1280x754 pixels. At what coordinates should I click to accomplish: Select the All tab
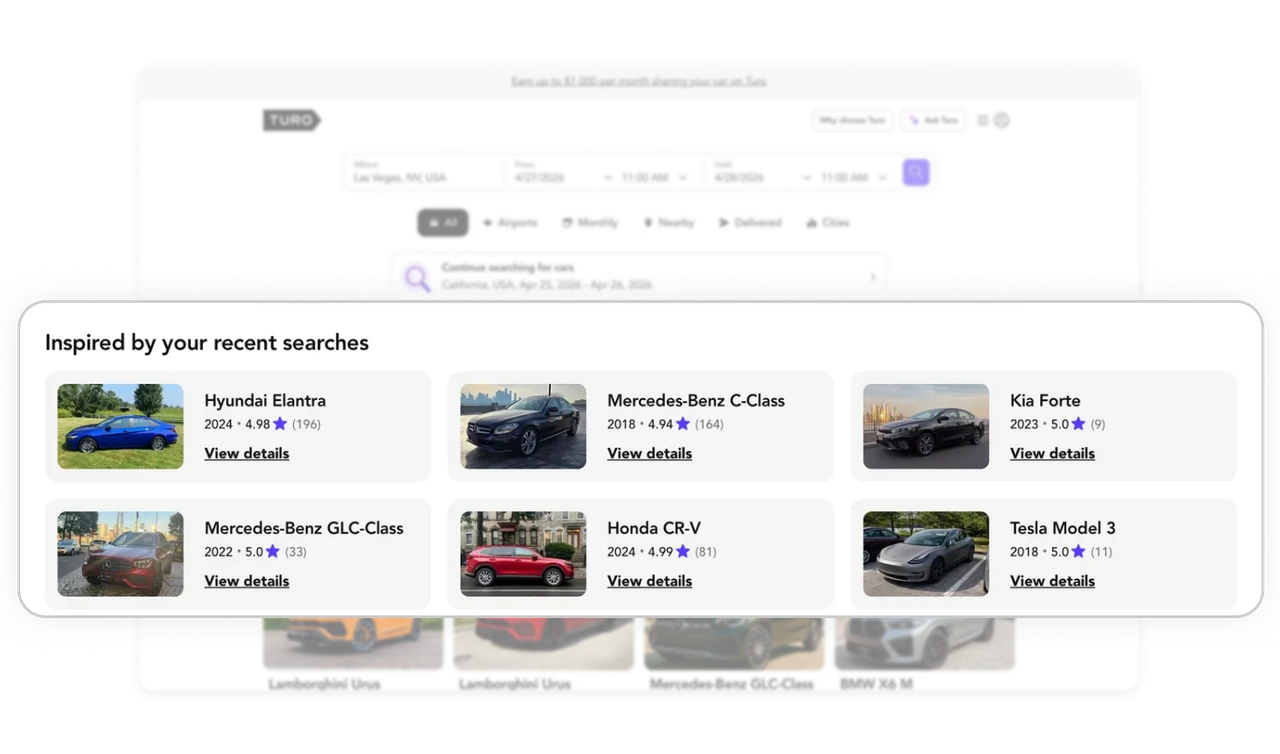point(443,223)
